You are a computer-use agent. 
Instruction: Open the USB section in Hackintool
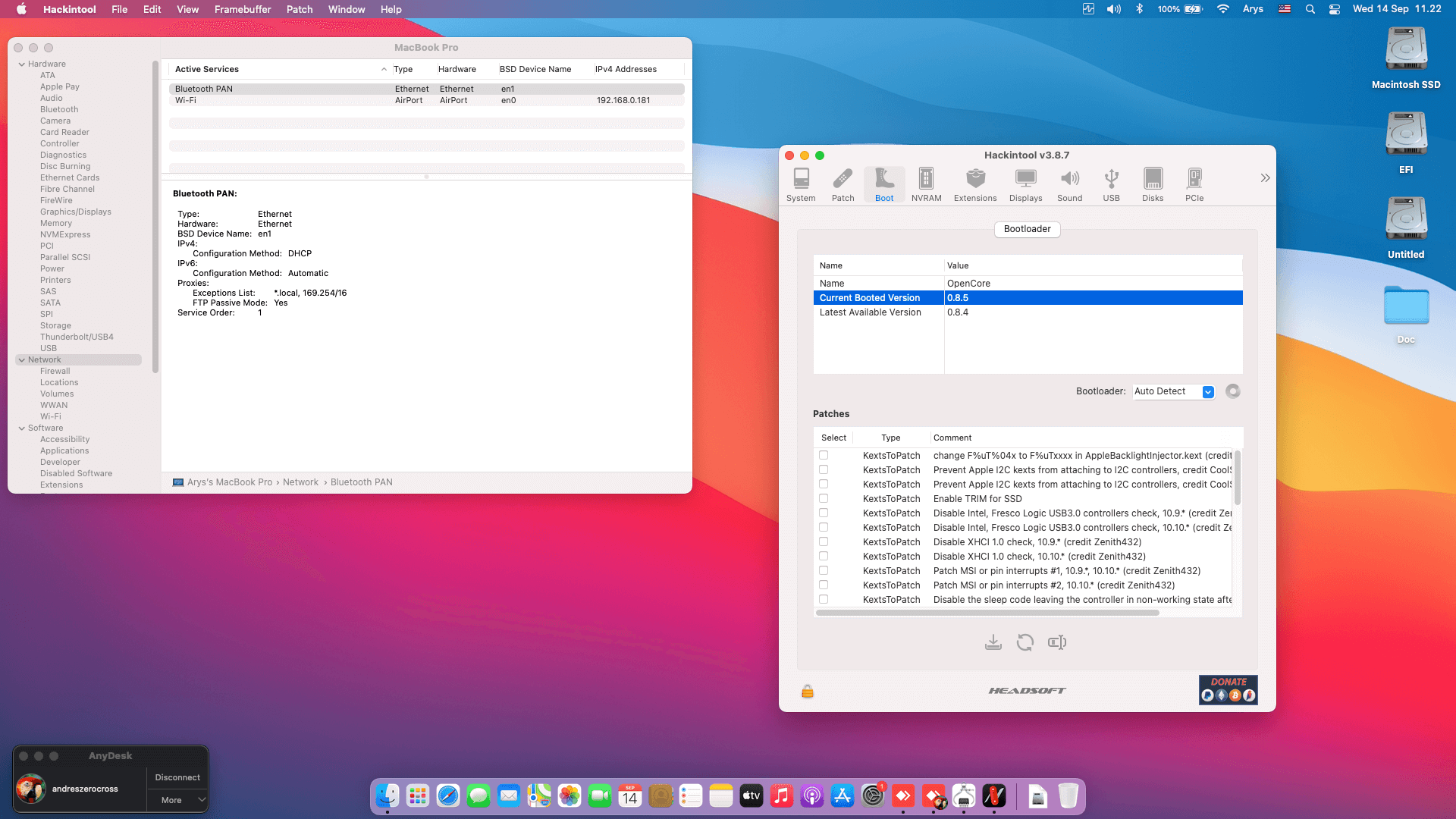(x=1111, y=184)
